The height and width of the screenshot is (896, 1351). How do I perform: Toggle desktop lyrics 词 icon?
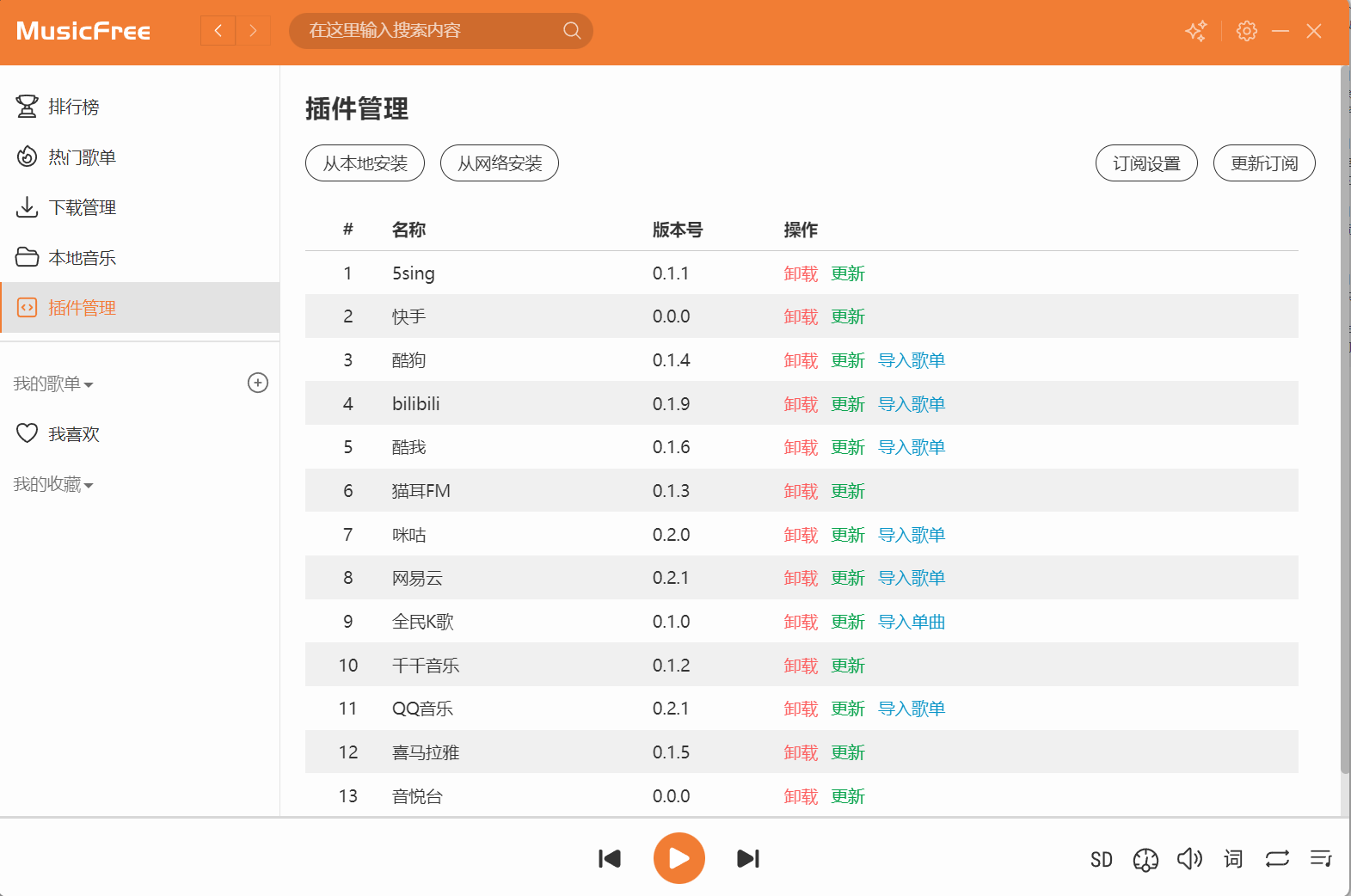1233,858
